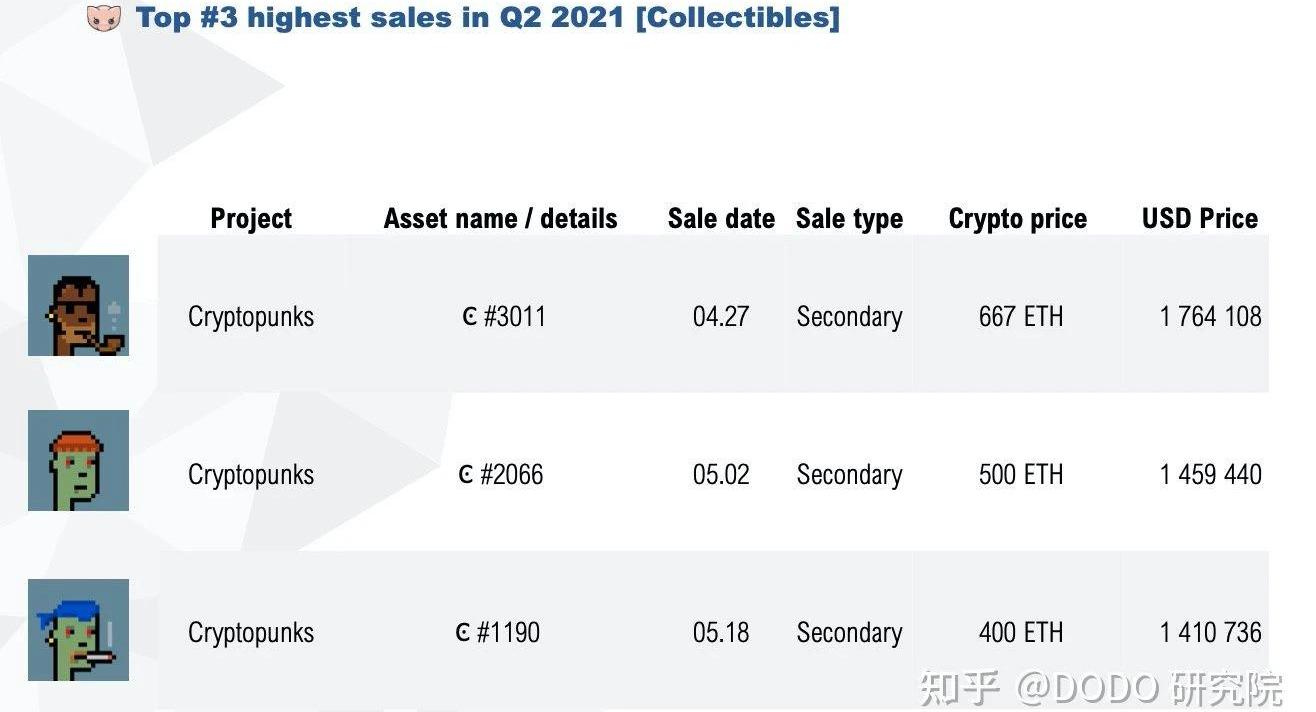Click the 667 ETH crypto price
This screenshot has height=712, width=1316.
tap(1020, 317)
